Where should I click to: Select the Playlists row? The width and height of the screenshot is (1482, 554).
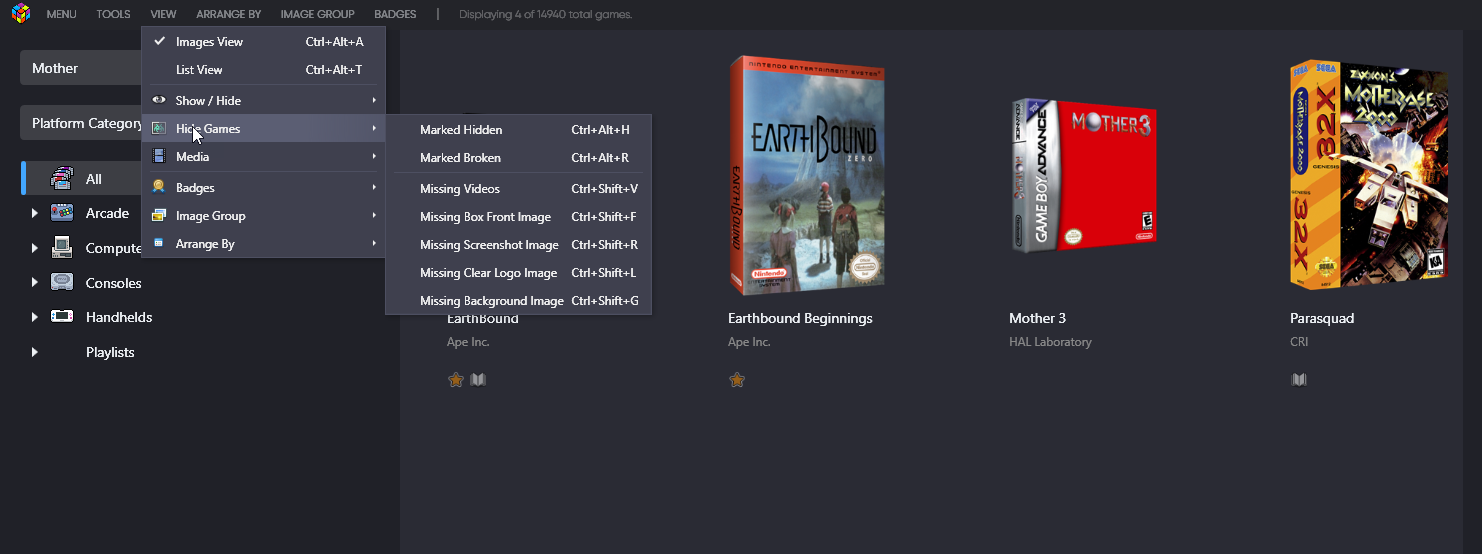[110, 352]
